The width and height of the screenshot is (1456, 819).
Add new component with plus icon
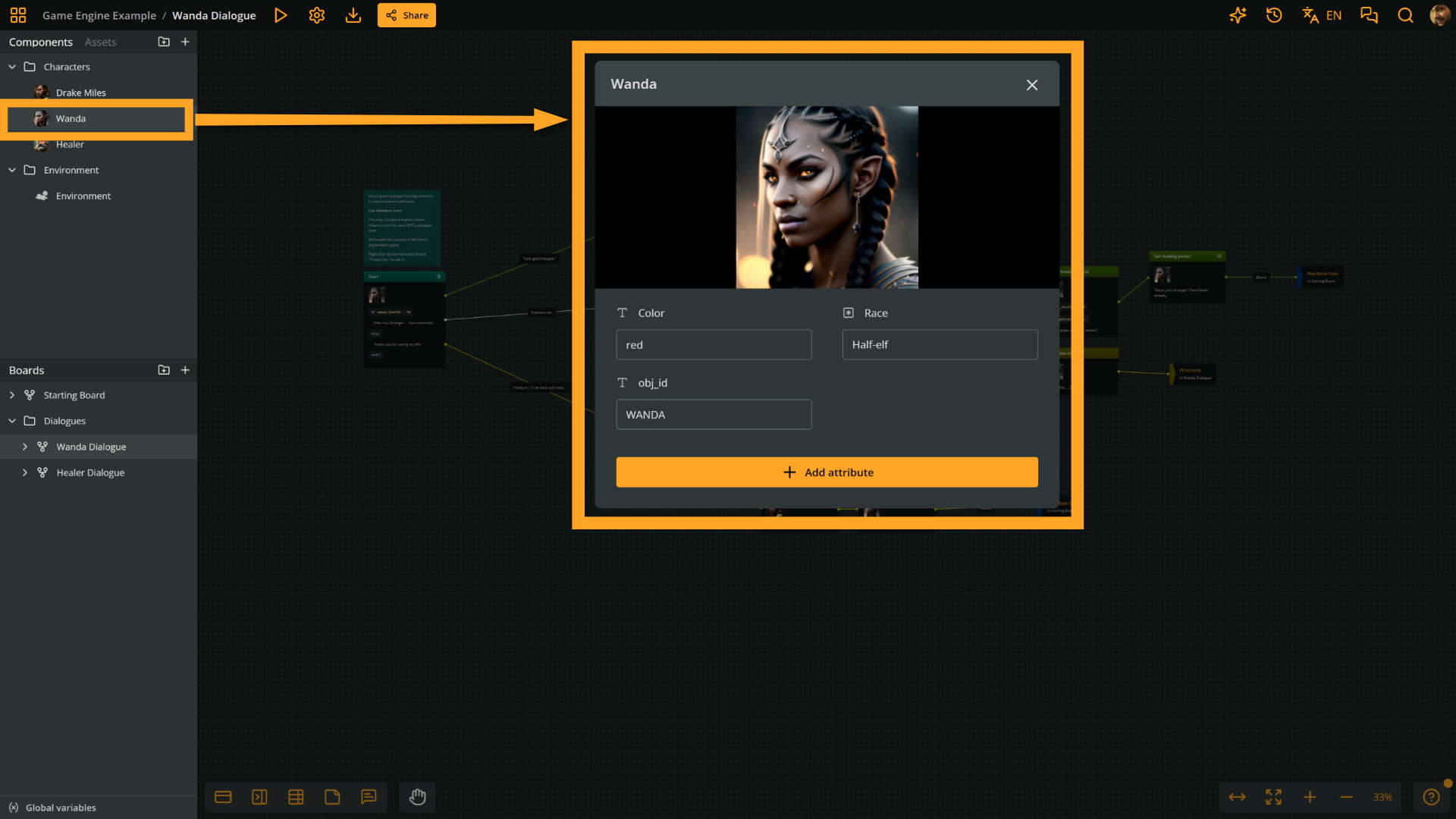click(x=185, y=42)
